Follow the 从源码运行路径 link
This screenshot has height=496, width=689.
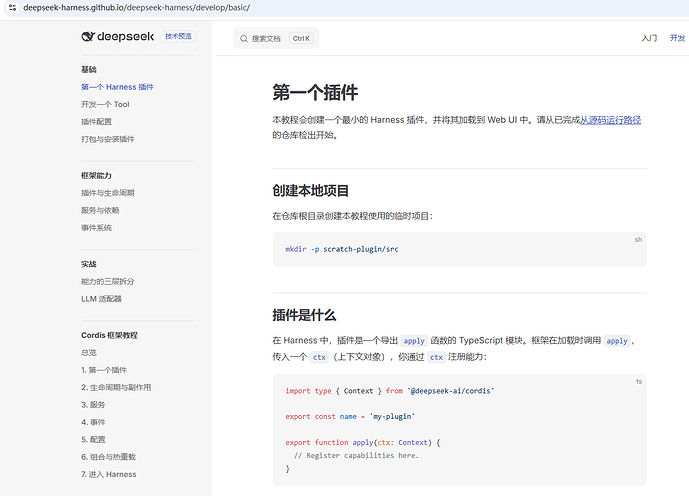click(610, 120)
